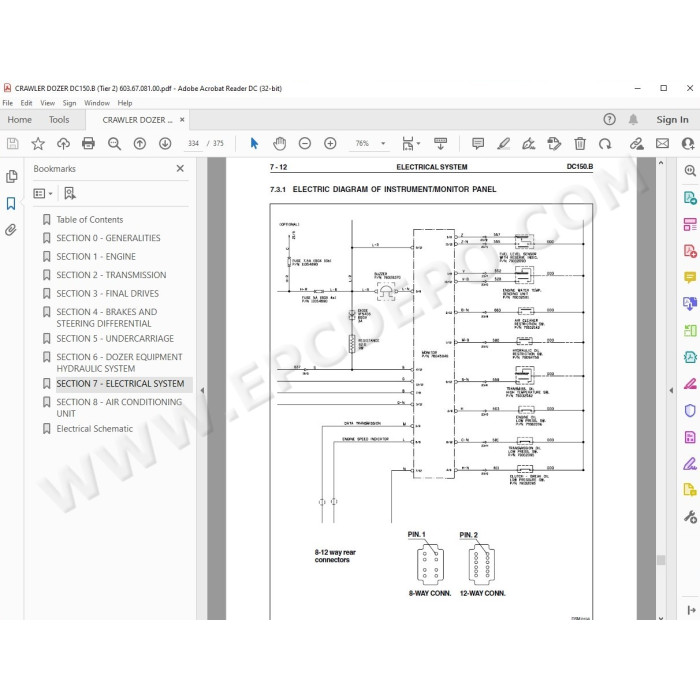Find current bookmark icon
The image size is (700, 700).
pos(70,193)
